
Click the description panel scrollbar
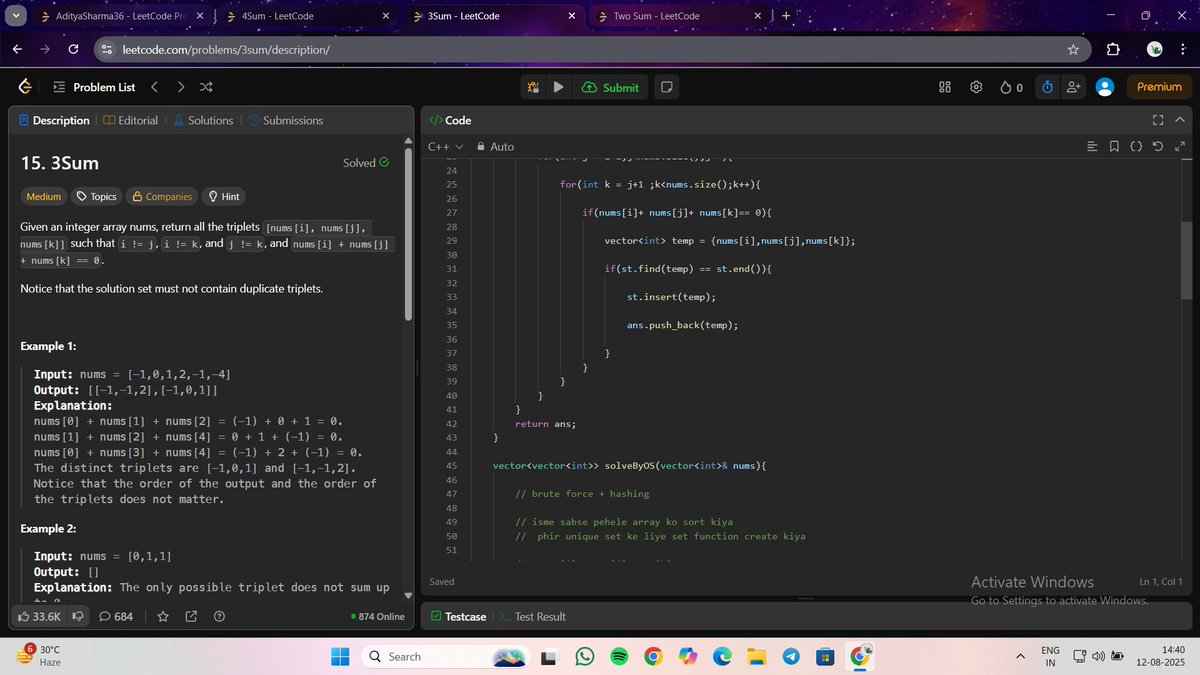click(407, 234)
